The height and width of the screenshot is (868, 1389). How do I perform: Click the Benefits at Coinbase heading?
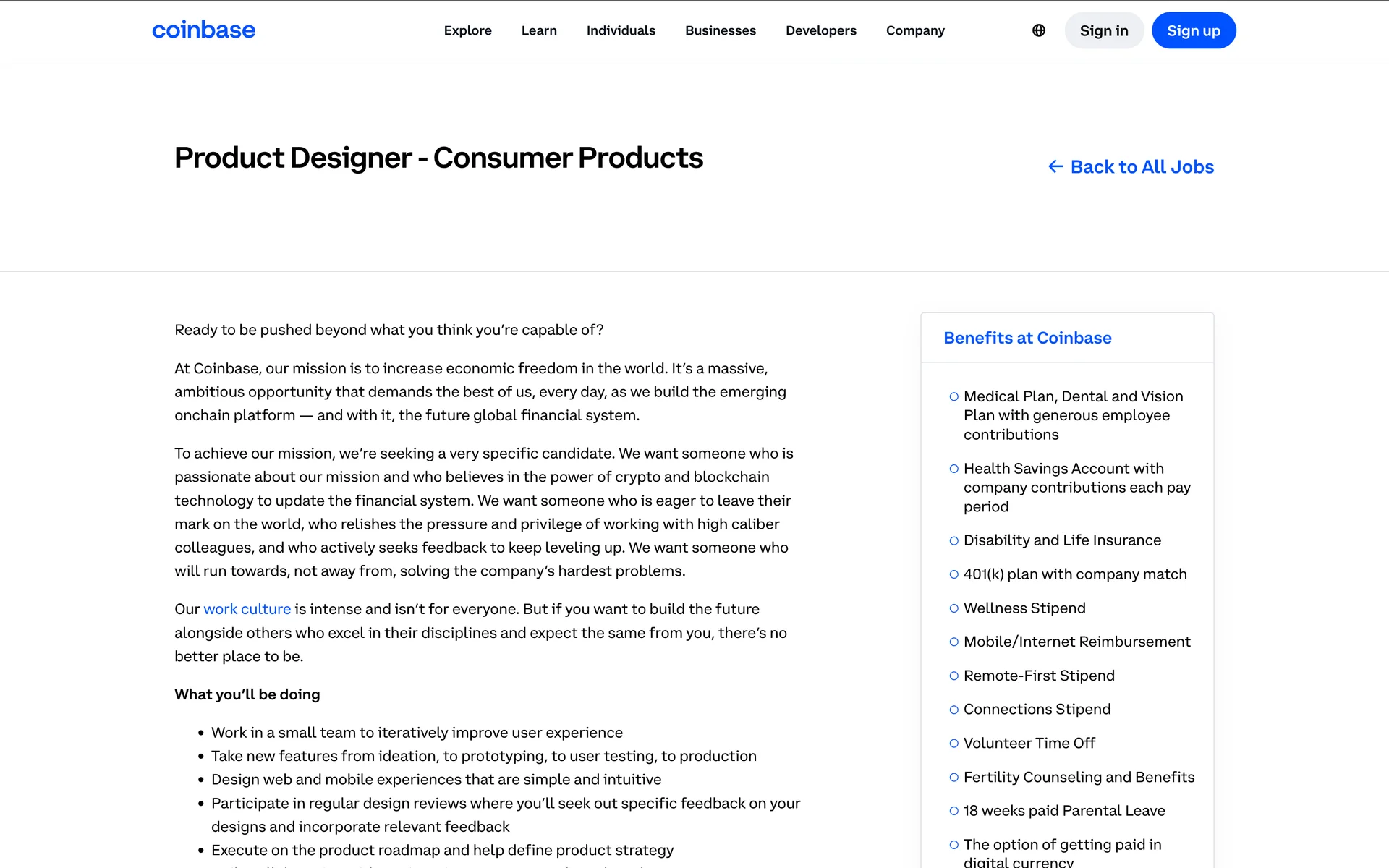[x=1027, y=338]
